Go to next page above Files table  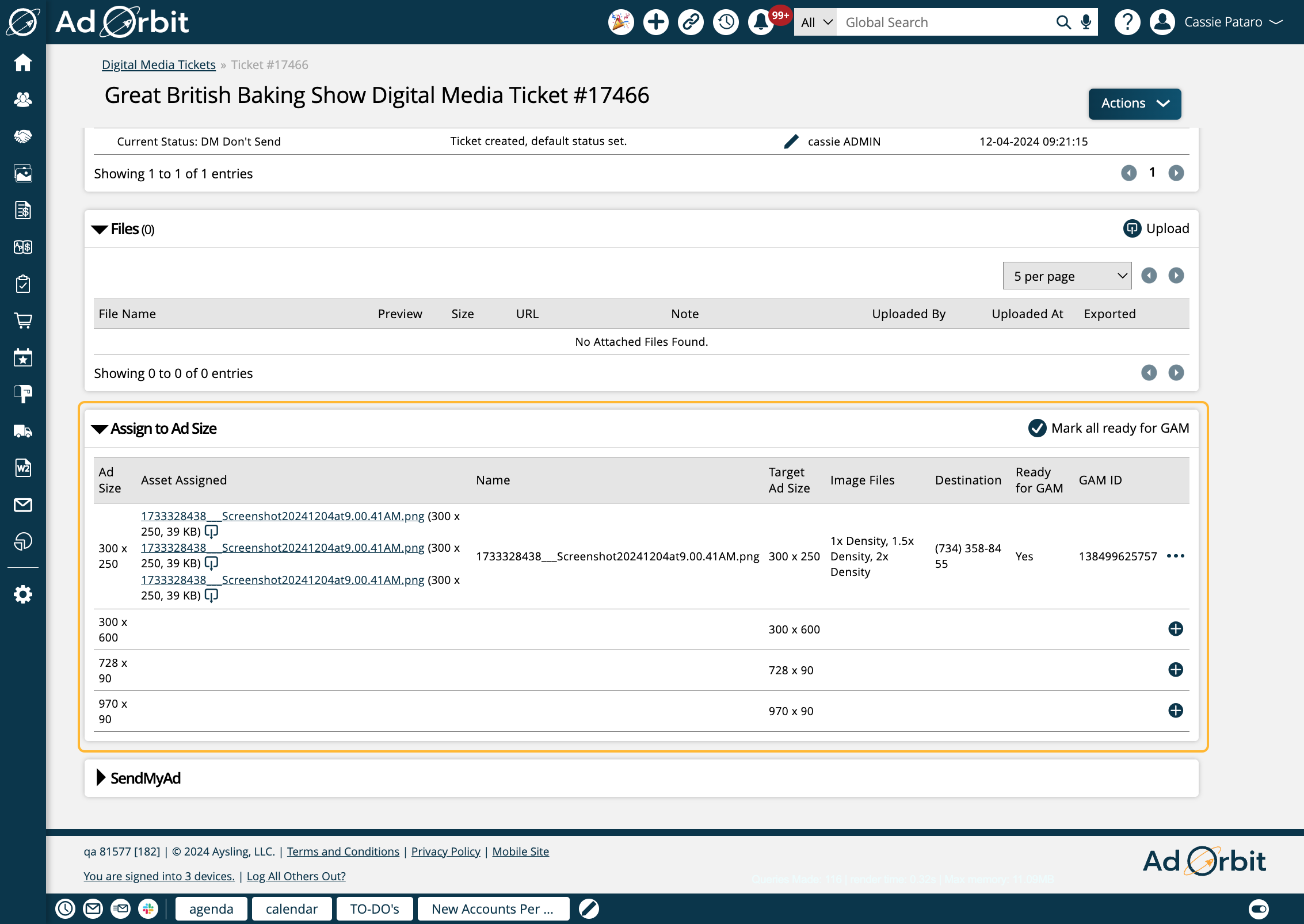tap(1176, 276)
